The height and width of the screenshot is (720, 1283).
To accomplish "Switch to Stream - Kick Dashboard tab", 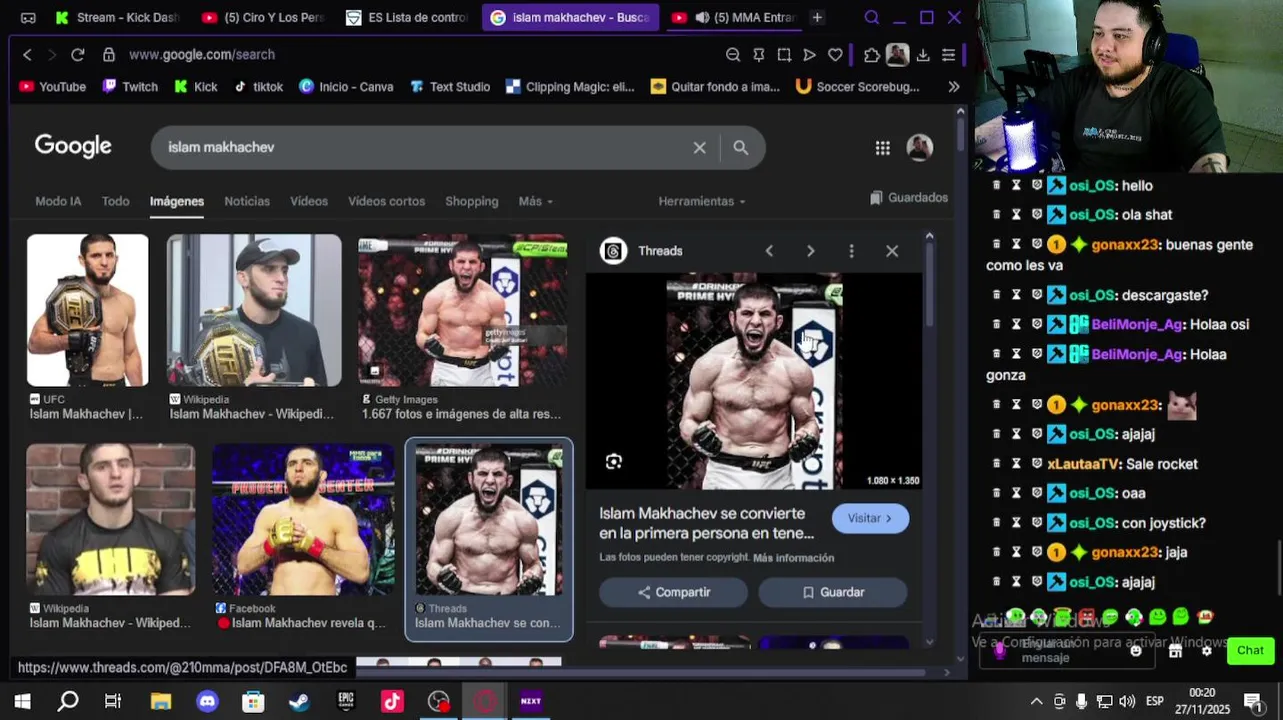I will point(116,17).
